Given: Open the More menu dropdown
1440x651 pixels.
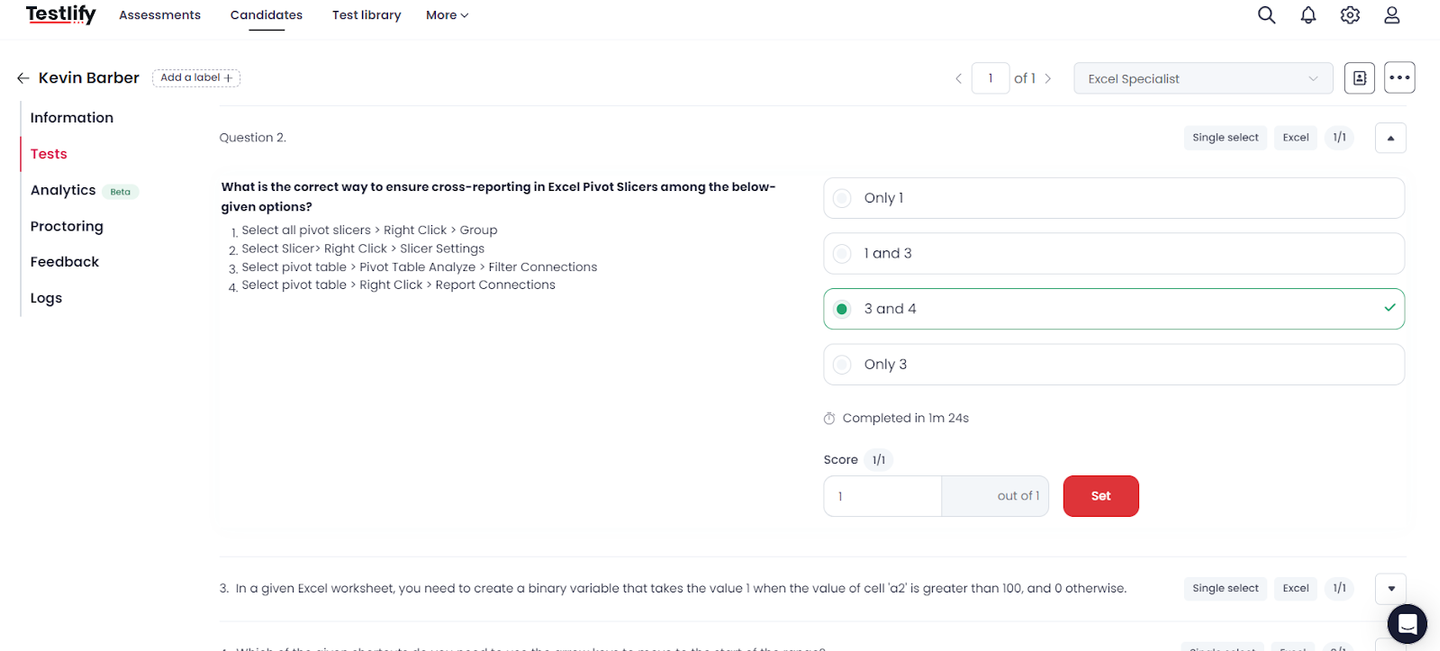Looking at the screenshot, I should 447,15.
